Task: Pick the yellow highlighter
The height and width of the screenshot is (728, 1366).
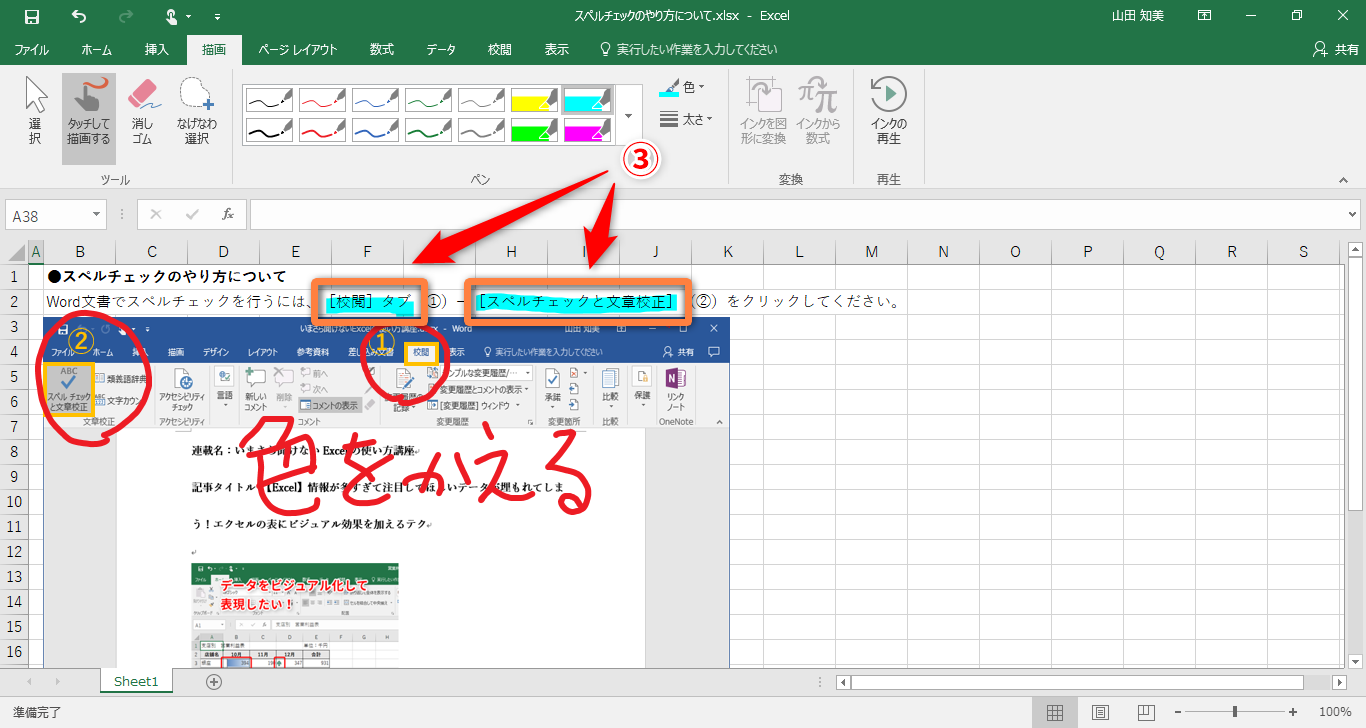Action: [x=534, y=100]
